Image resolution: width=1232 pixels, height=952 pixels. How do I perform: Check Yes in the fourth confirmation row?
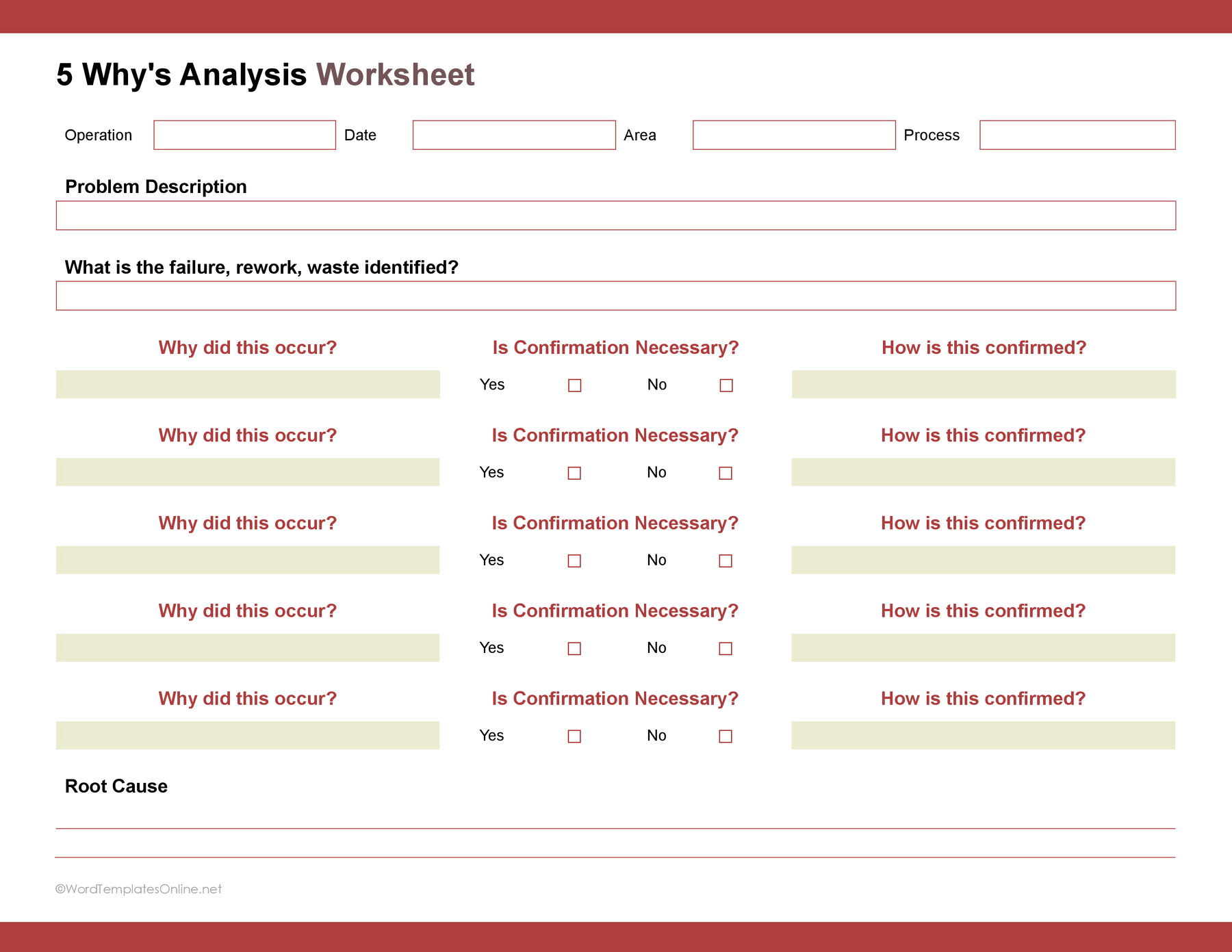pyautogui.click(x=574, y=648)
